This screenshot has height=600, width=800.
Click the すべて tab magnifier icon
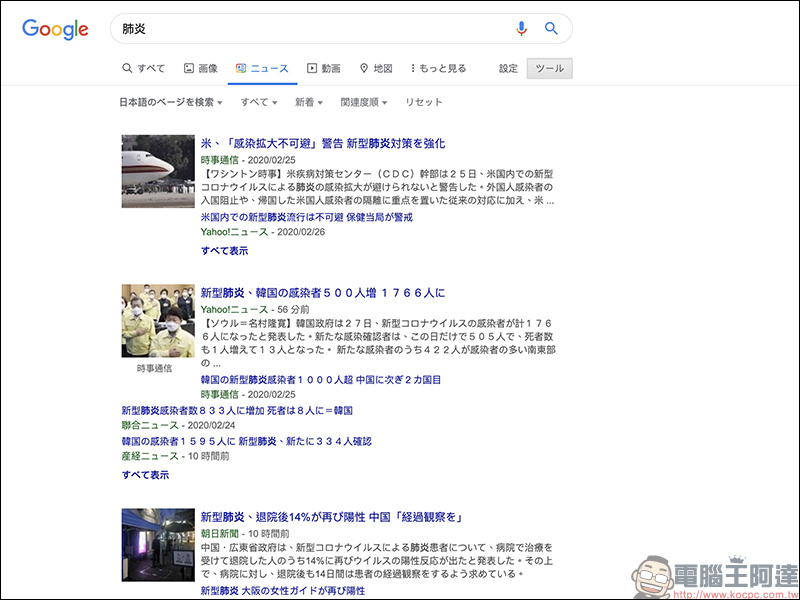pos(127,68)
